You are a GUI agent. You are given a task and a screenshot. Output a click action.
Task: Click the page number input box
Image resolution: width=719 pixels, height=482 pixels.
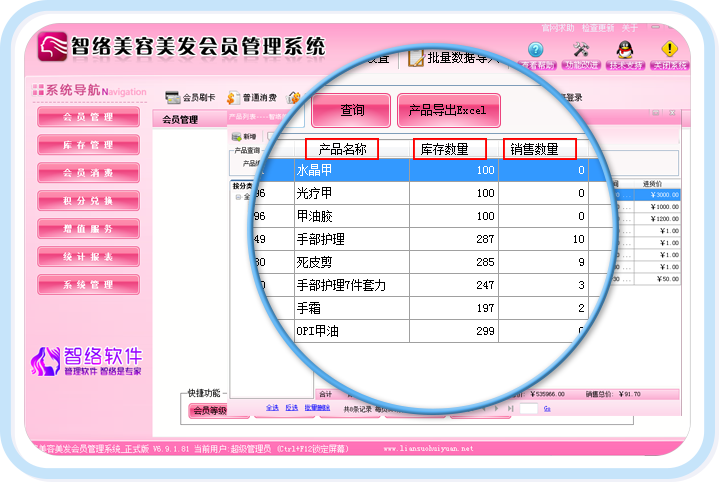click(x=528, y=408)
